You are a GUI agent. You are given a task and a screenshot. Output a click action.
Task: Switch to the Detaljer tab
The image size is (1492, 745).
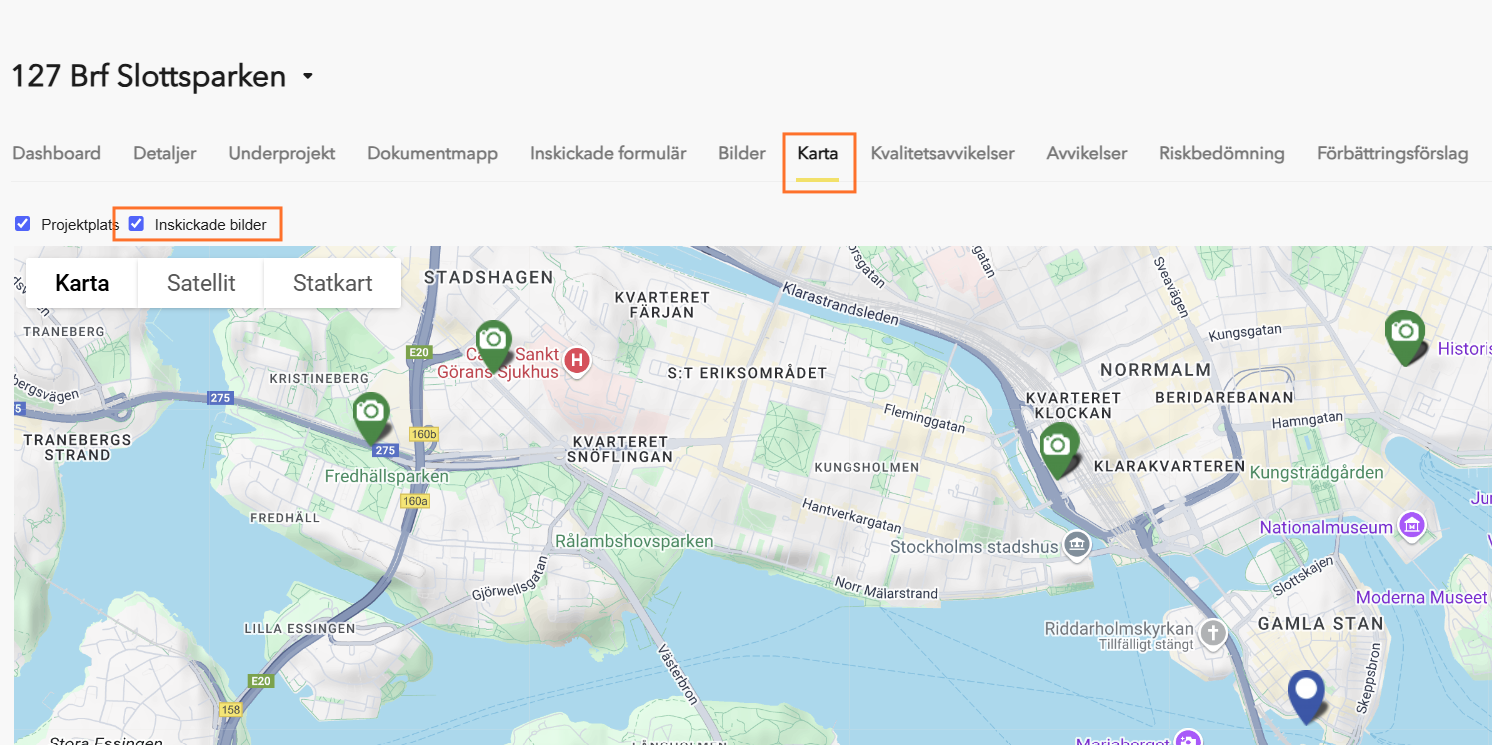tap(165, 153)
